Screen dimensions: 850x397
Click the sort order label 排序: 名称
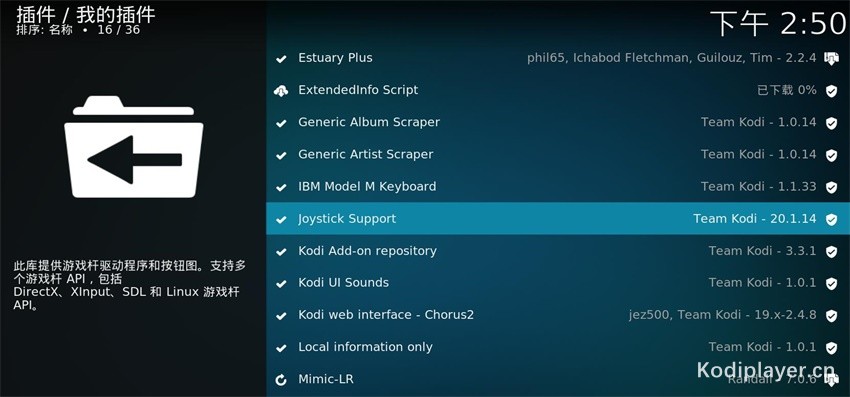pos(44,29)
